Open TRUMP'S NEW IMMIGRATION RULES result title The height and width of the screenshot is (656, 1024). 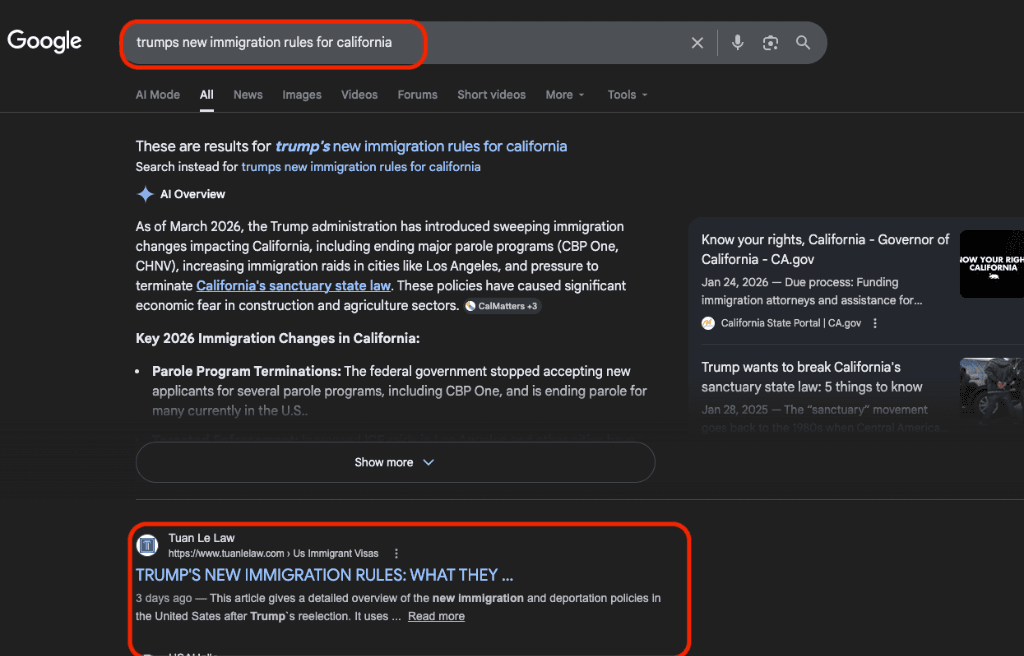point(325,575)
